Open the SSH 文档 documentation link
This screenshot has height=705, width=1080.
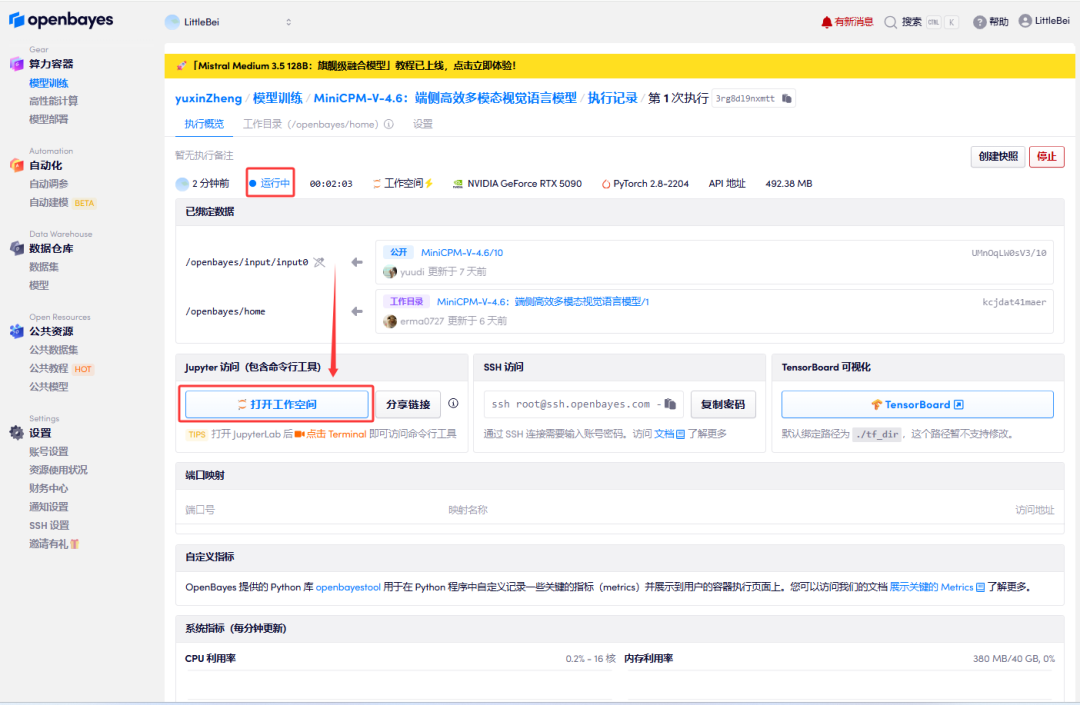(x=669, y=434)
